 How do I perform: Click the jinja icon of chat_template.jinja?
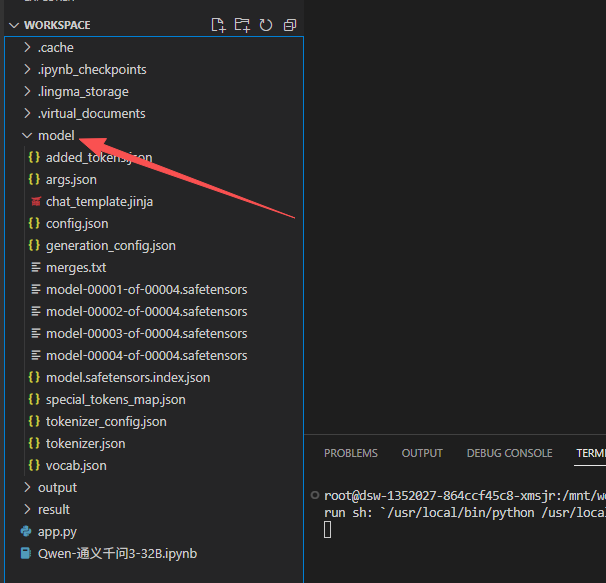point(36,201)
